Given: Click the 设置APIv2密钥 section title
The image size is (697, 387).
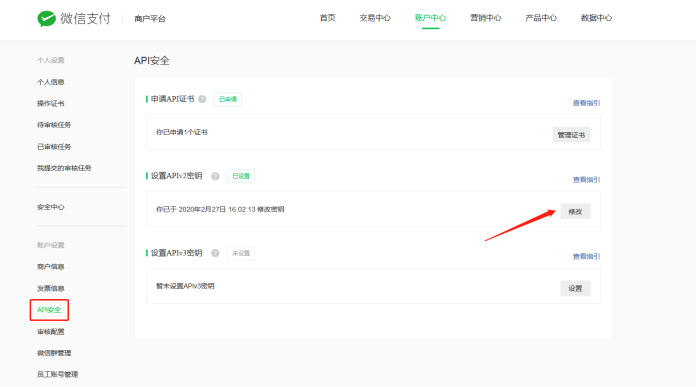Looking at the screenshot, I should (176, 176).
